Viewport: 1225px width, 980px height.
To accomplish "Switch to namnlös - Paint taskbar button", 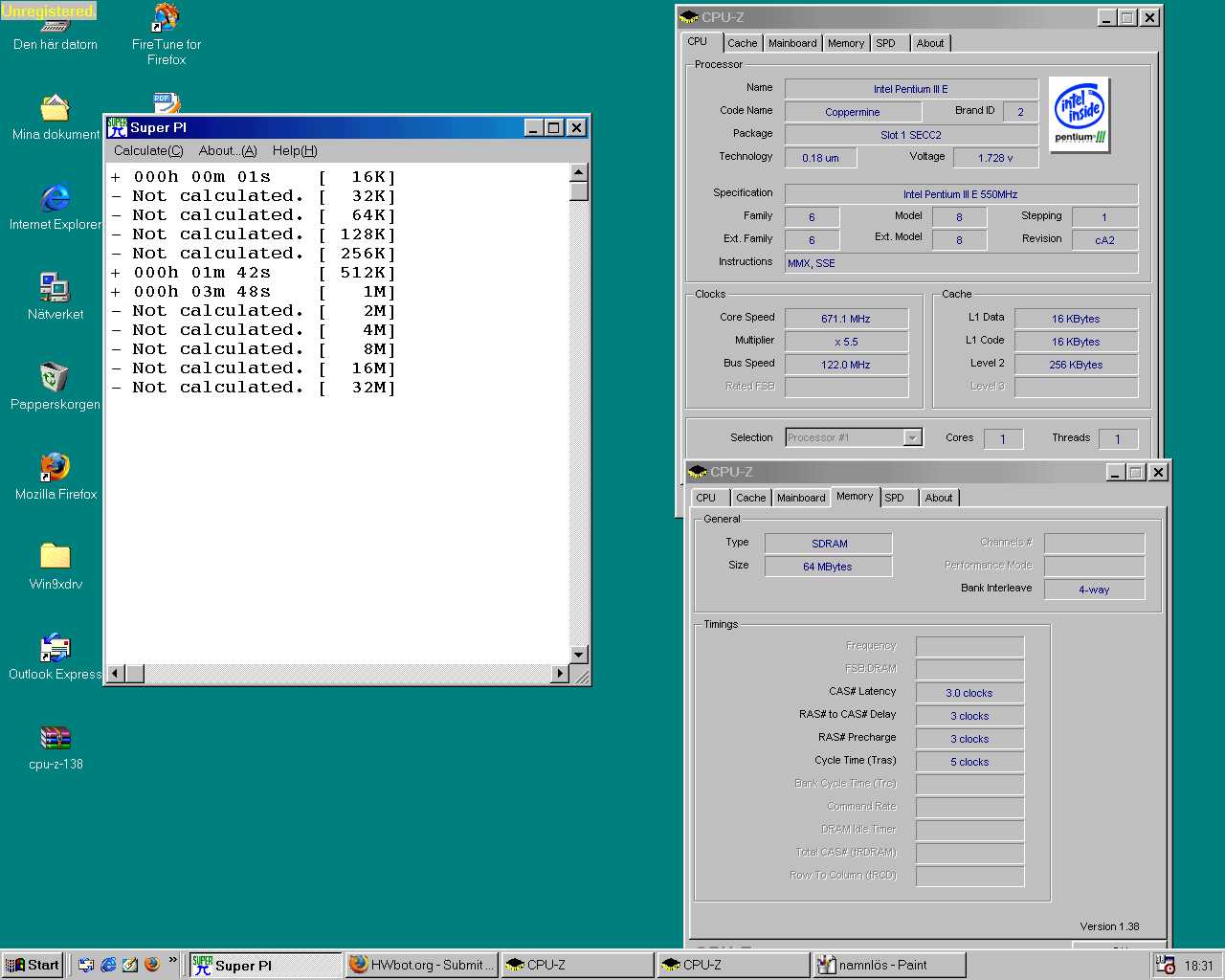I will pyautogui.click(x=888, y=965).
